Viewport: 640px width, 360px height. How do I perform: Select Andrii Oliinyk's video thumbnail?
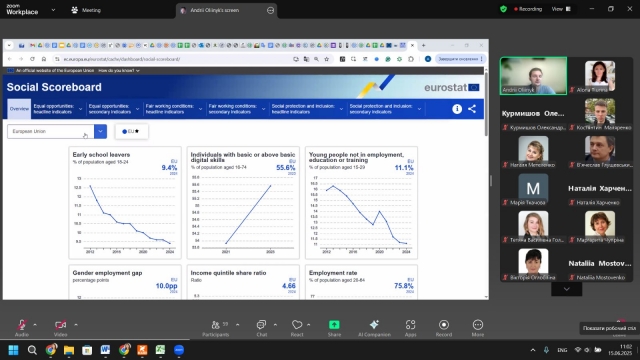(x=533, y=76)
